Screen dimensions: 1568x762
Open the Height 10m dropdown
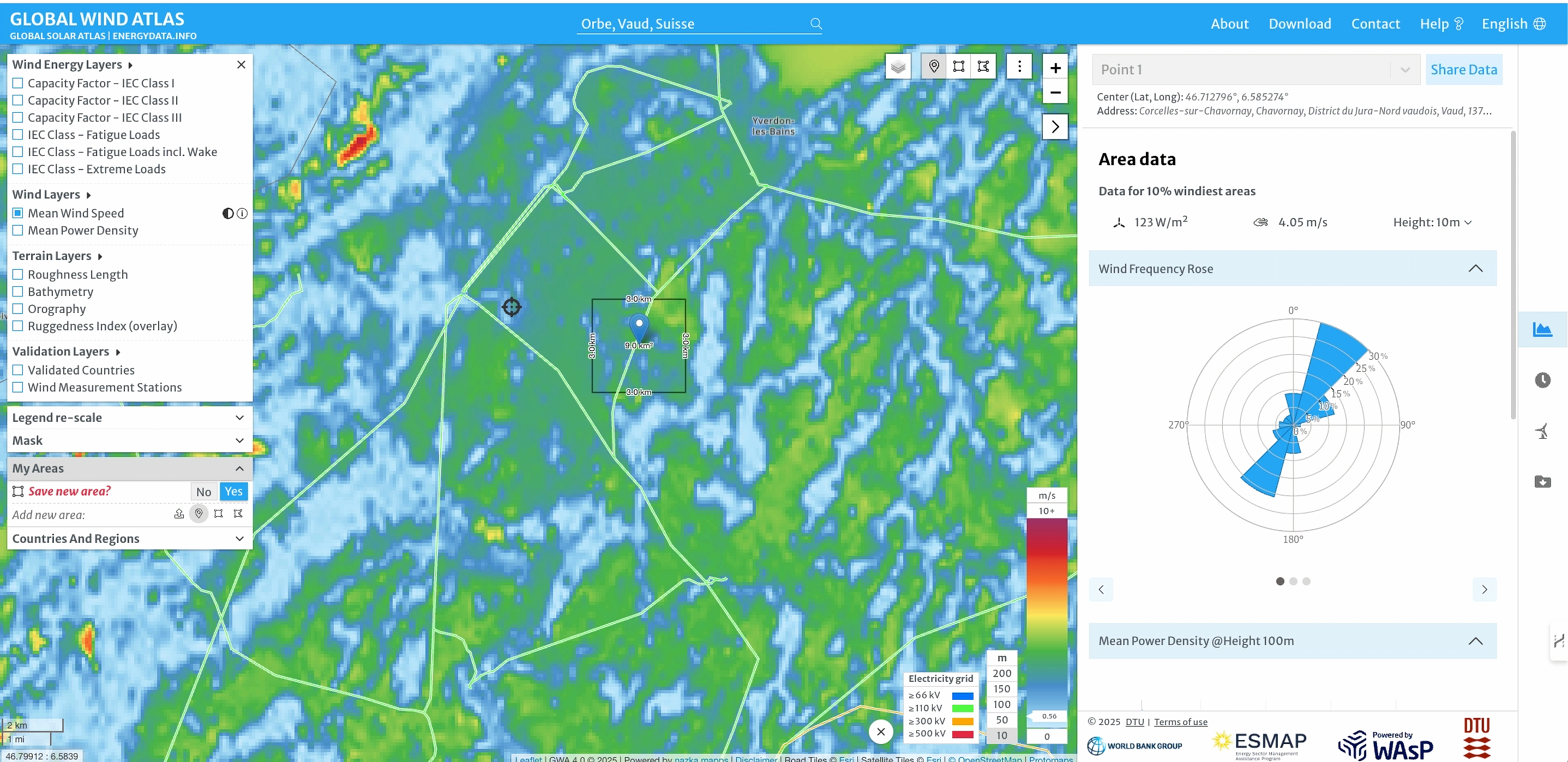point(1432,222)
